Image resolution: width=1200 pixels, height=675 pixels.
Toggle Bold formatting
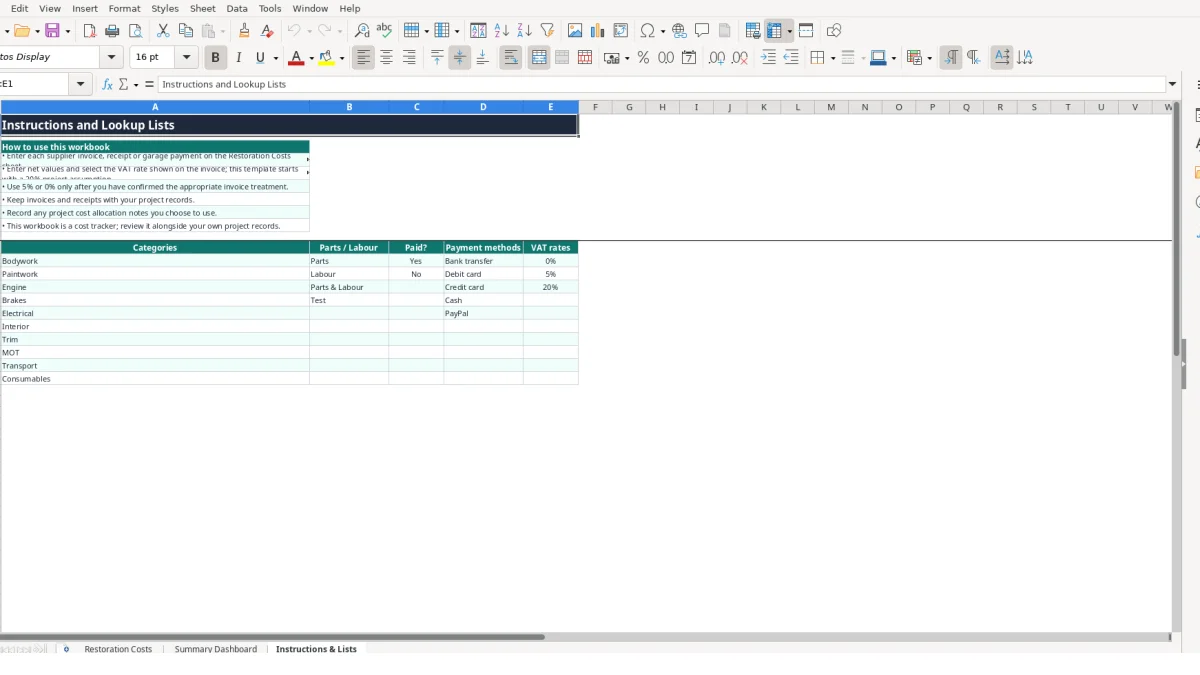[x=215, y=58]
